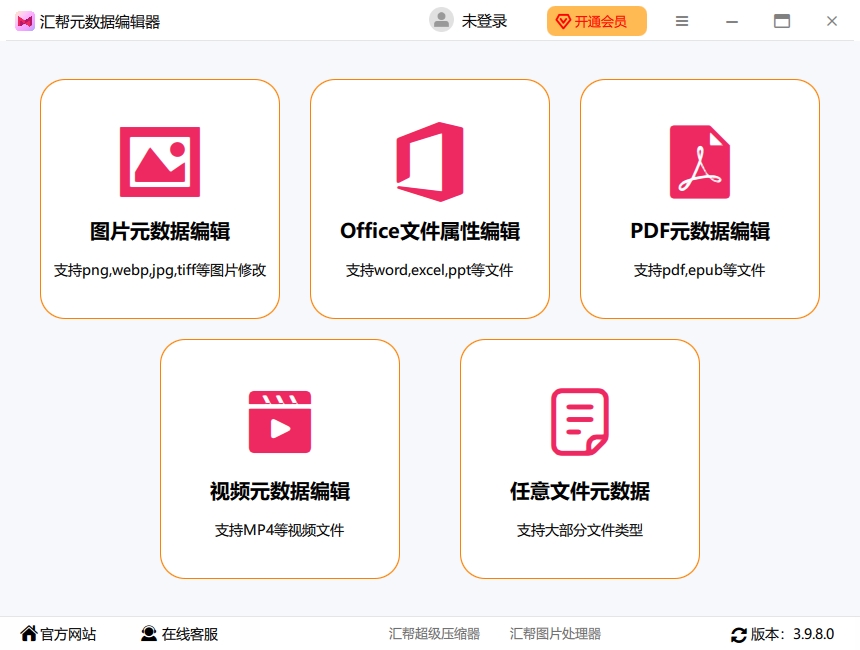Select the 图片元数据编辑 title
This screenshot has height=650, width=860.
tap(160, 231)
